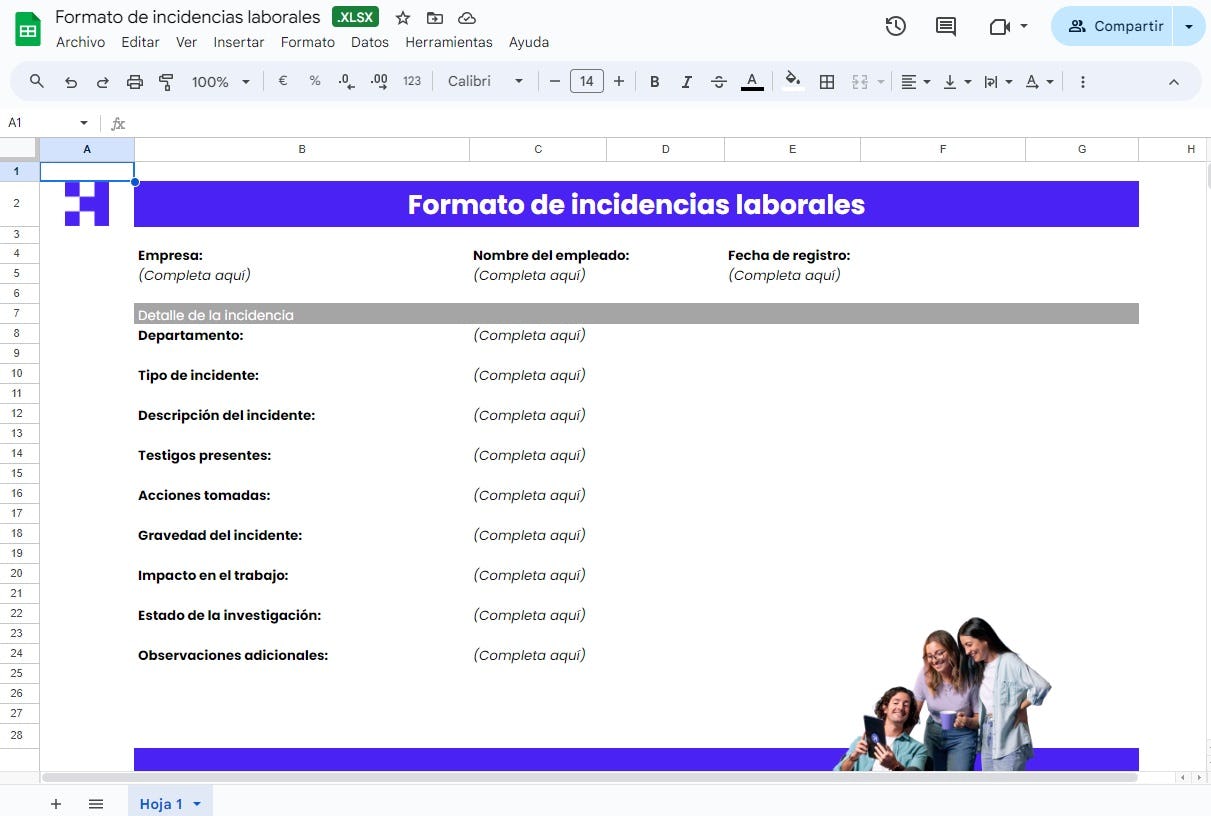Open the comments panel
Image resolution: width=1211 pixels, height=816 pixels.
click(x=945, y=26)
